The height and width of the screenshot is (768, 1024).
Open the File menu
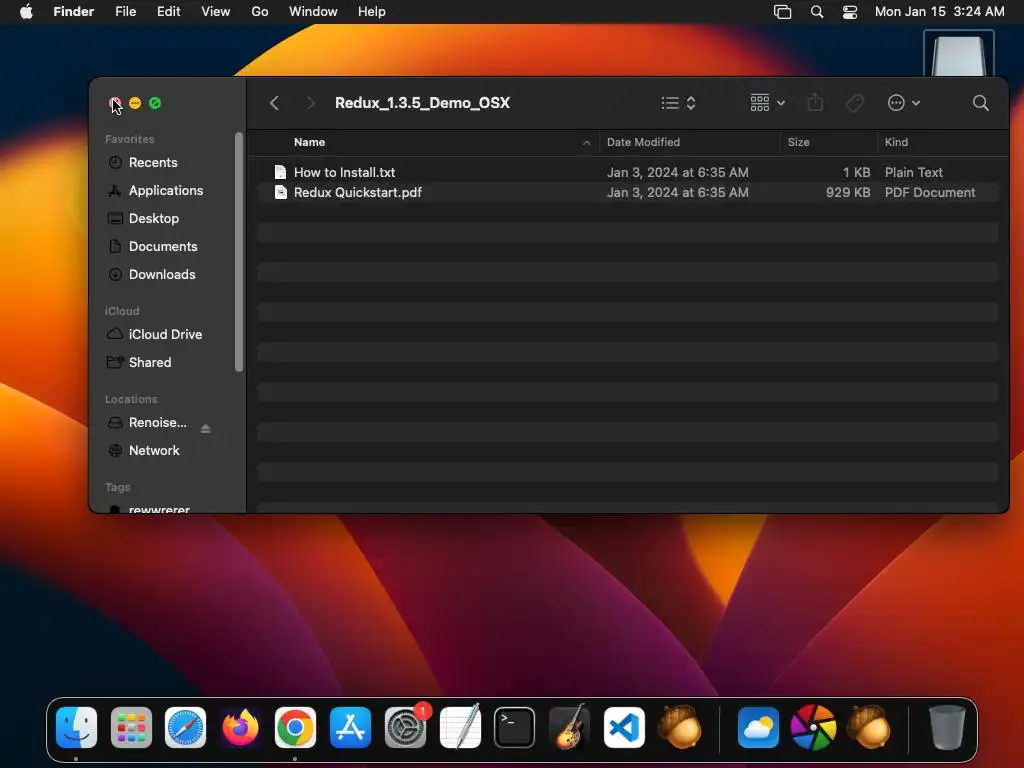(x=125, y=12)
